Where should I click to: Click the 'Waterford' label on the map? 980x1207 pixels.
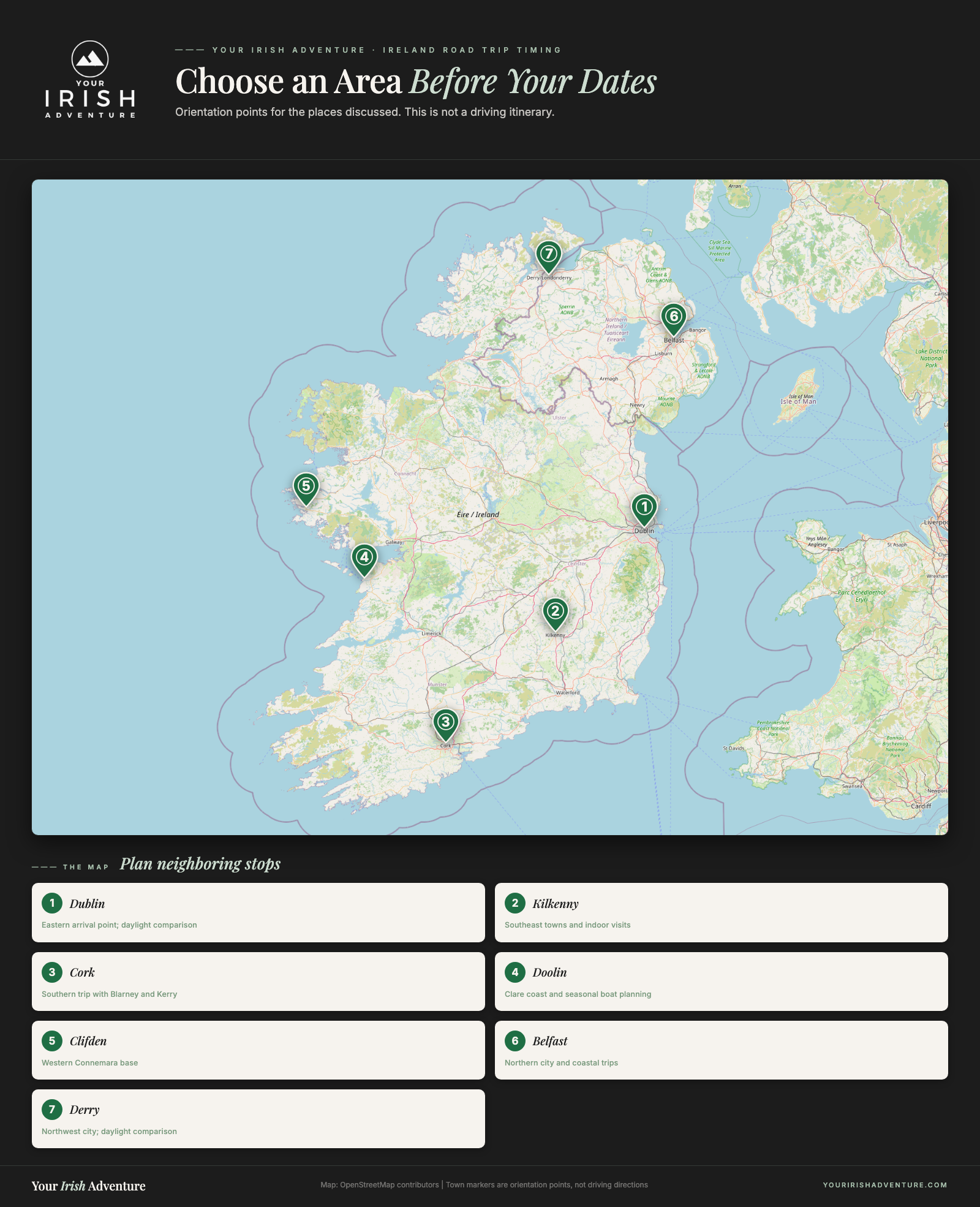point(567,692)
